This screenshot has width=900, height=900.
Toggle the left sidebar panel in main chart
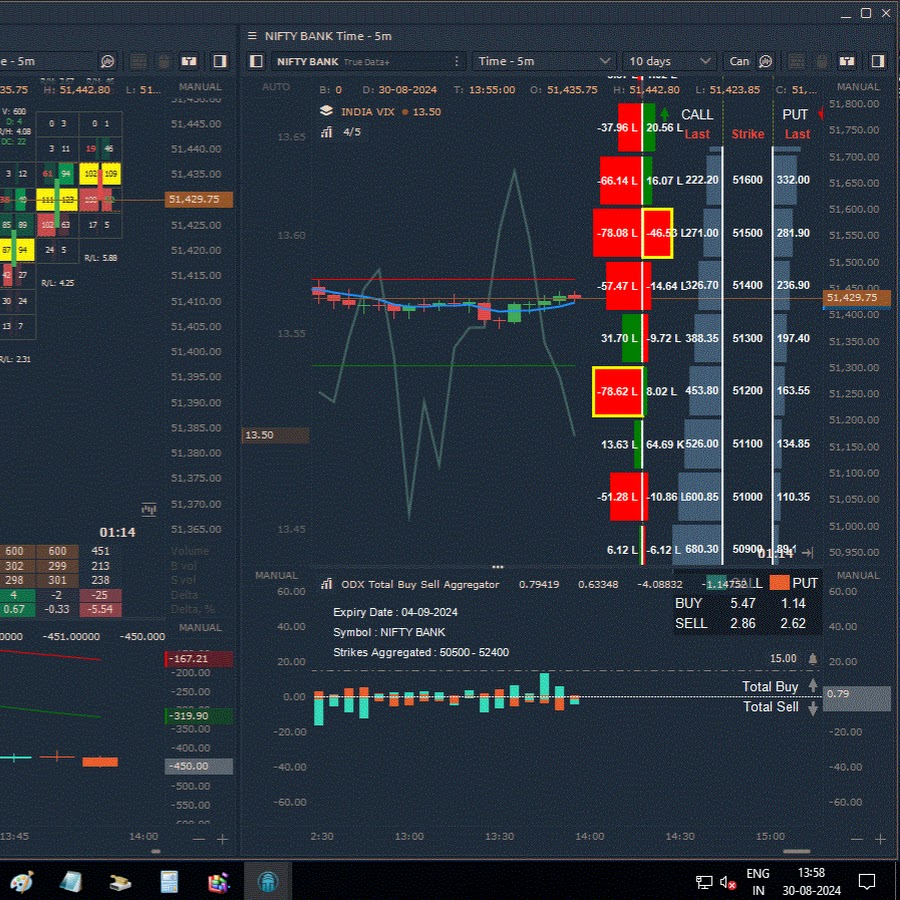click(x=257, y=61)
